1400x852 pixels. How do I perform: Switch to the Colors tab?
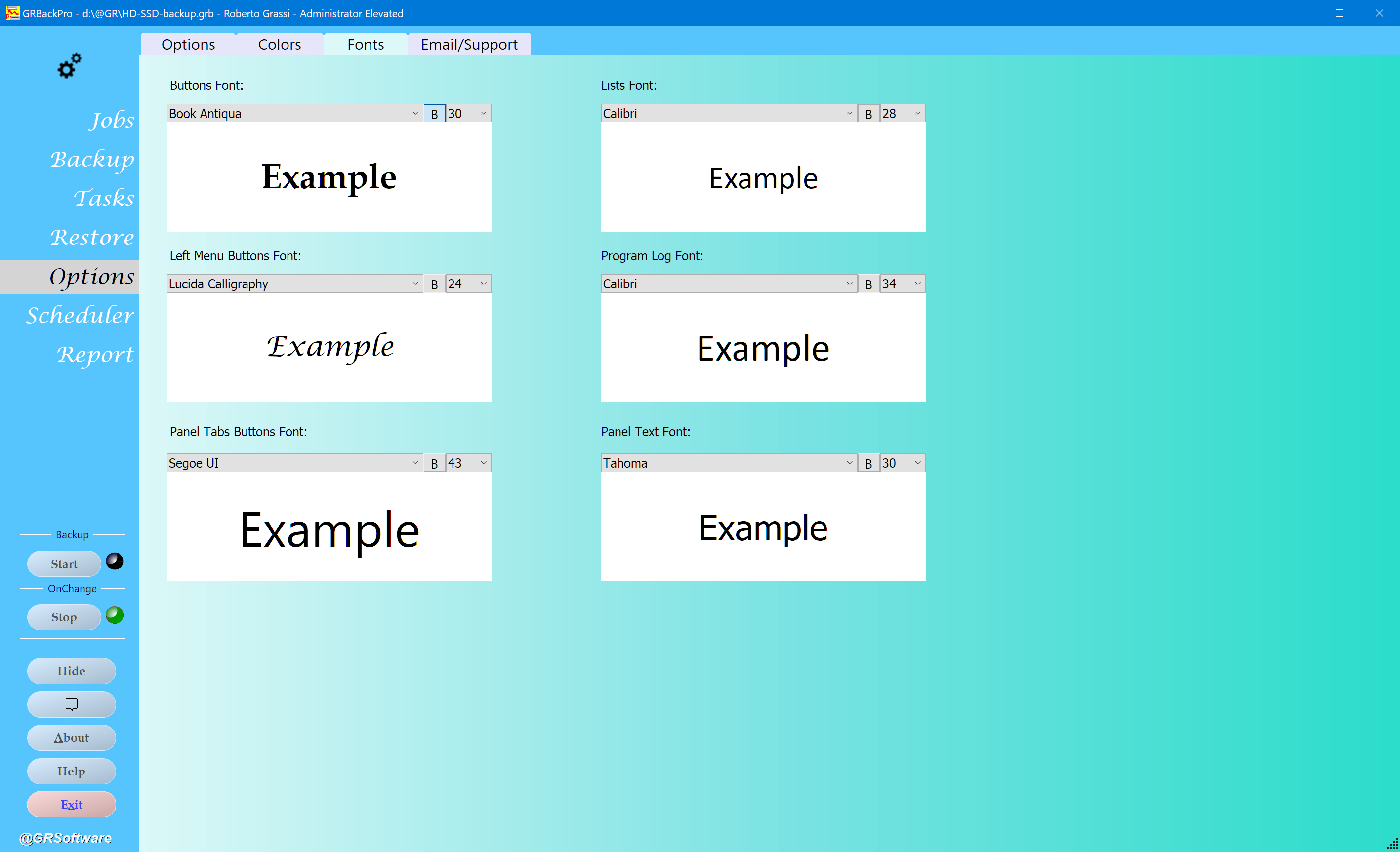click(x=280, y=44)
